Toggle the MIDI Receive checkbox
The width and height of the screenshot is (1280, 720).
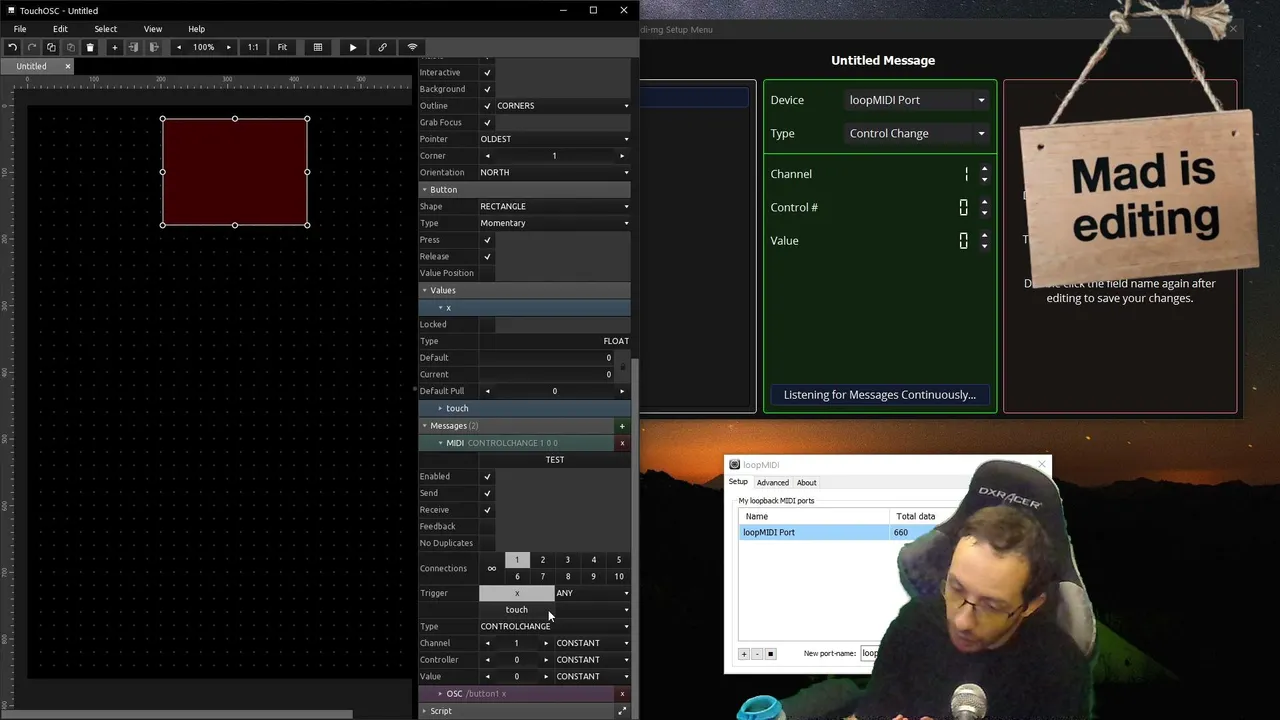[x=487, y=510]
